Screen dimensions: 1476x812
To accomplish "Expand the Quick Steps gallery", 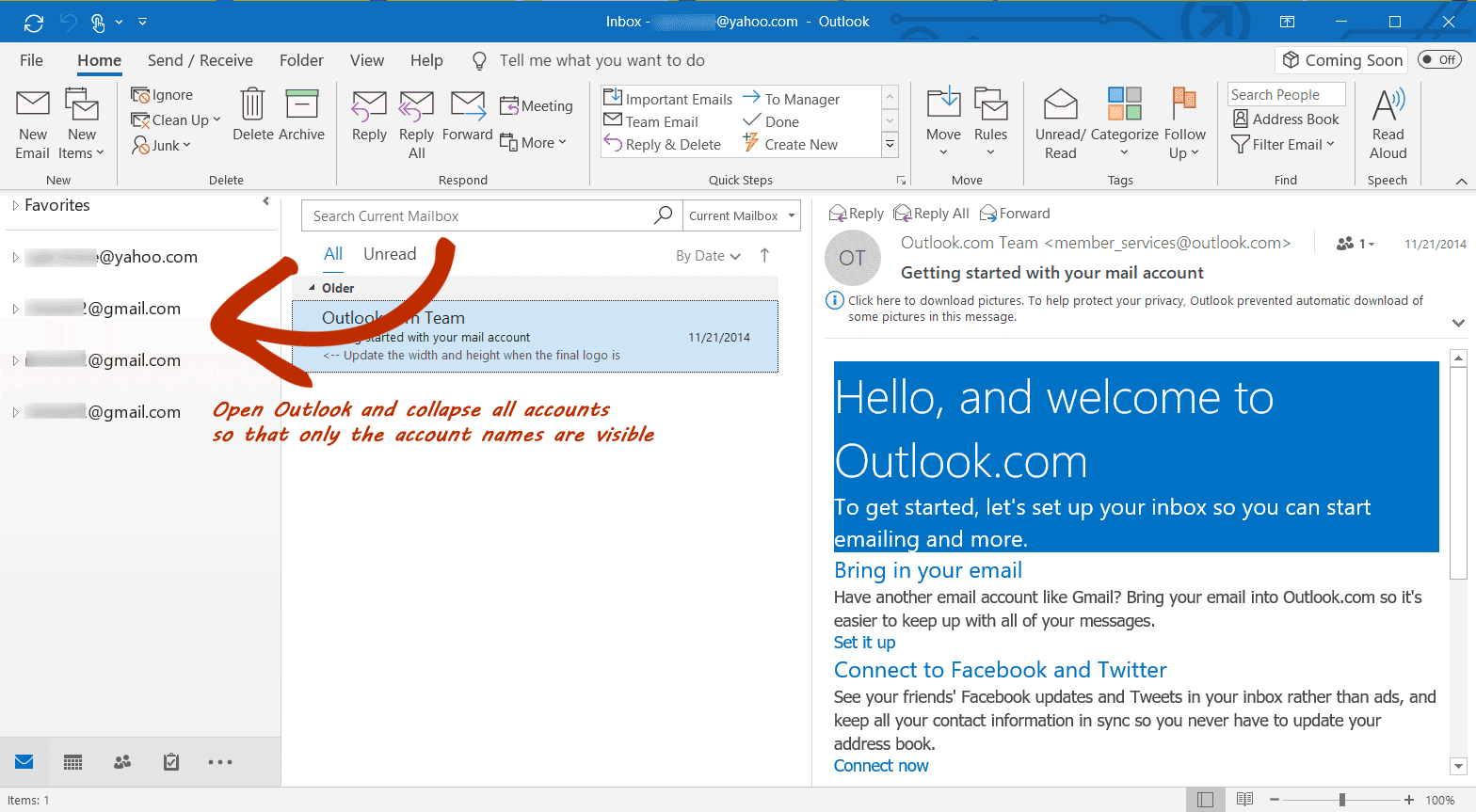I will (x=890, y=144).
